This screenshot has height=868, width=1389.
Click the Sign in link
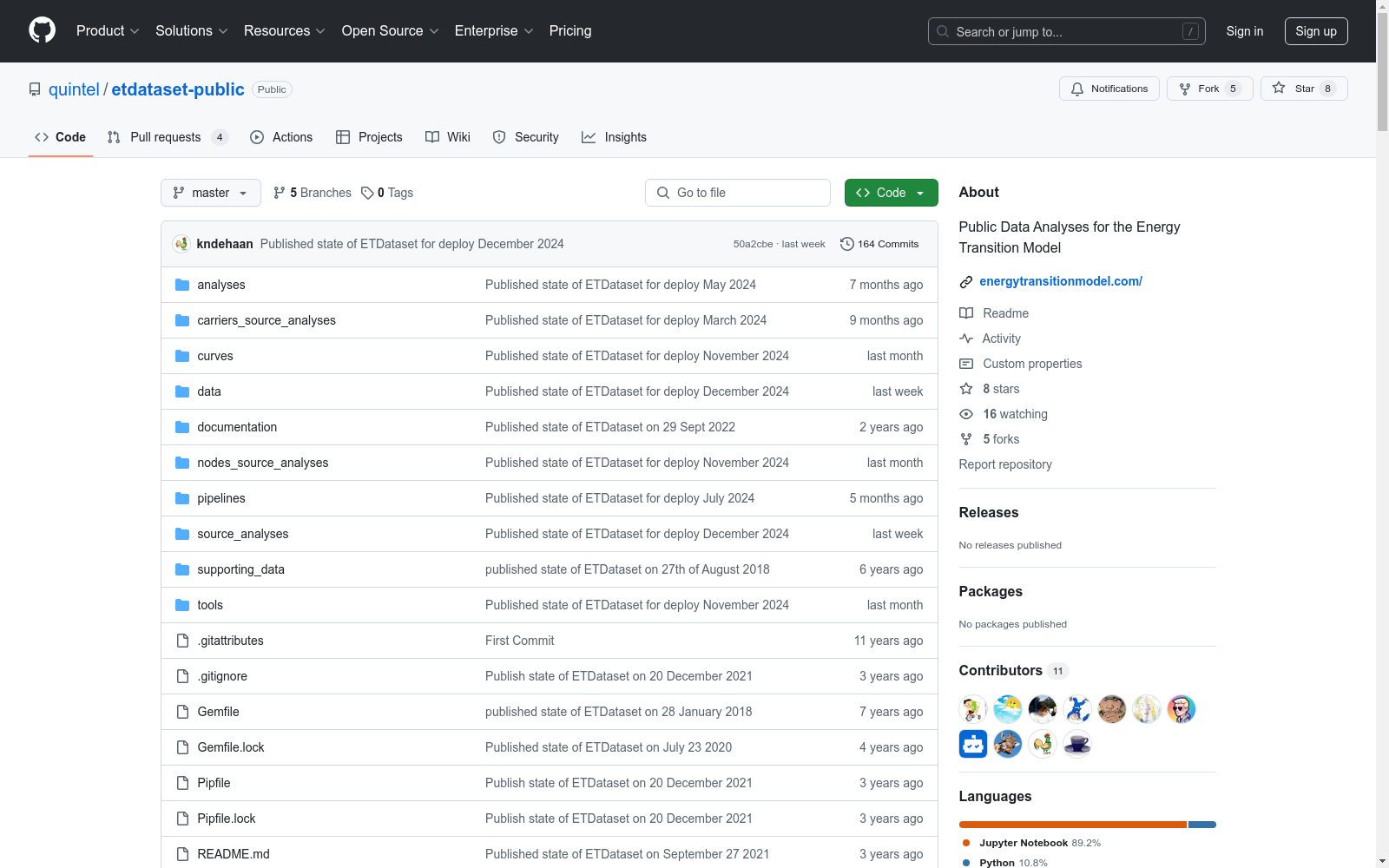click(1245, 31)
